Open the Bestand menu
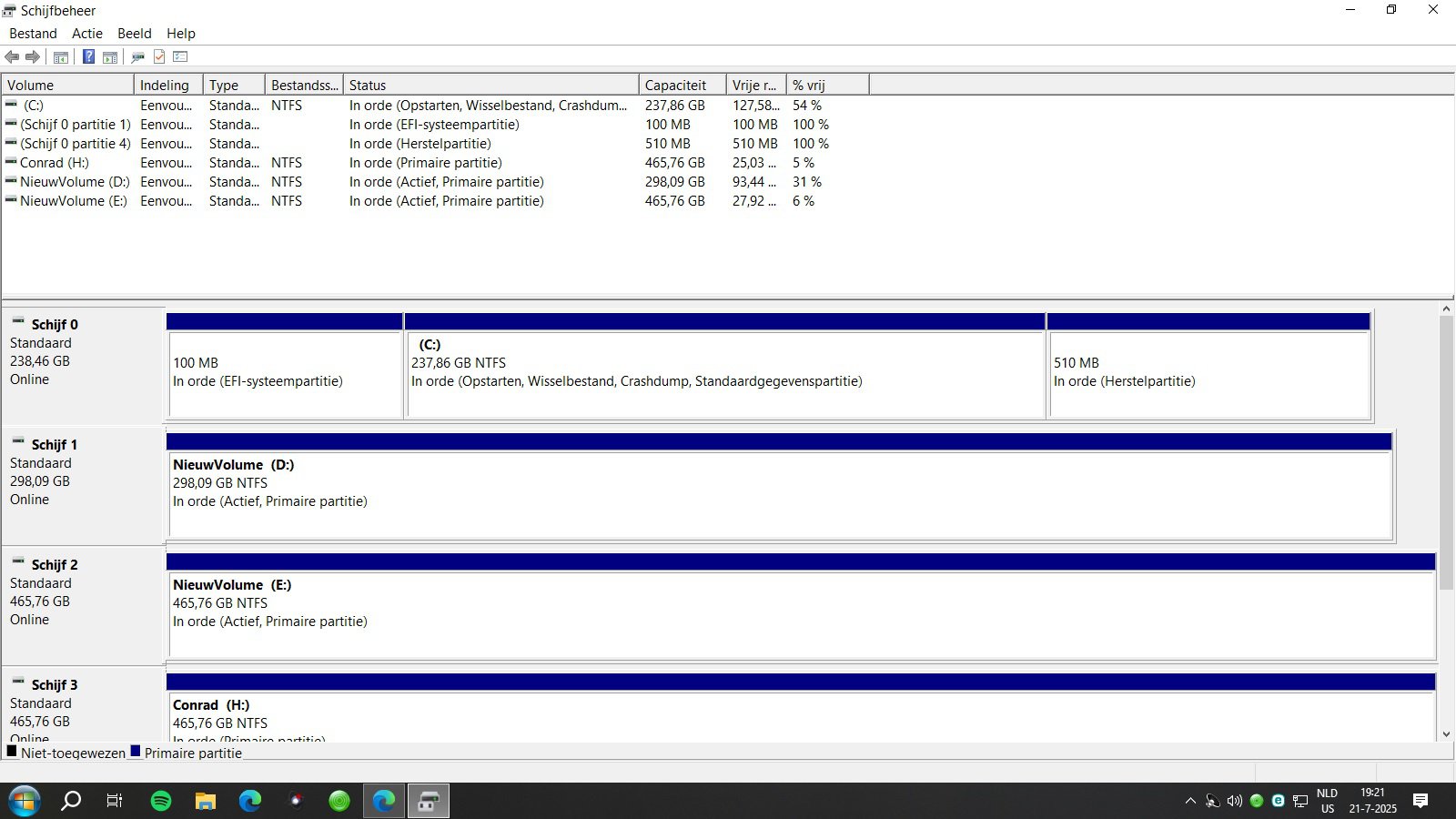This screenshot has width=1456, height=819. coord(33,34)
